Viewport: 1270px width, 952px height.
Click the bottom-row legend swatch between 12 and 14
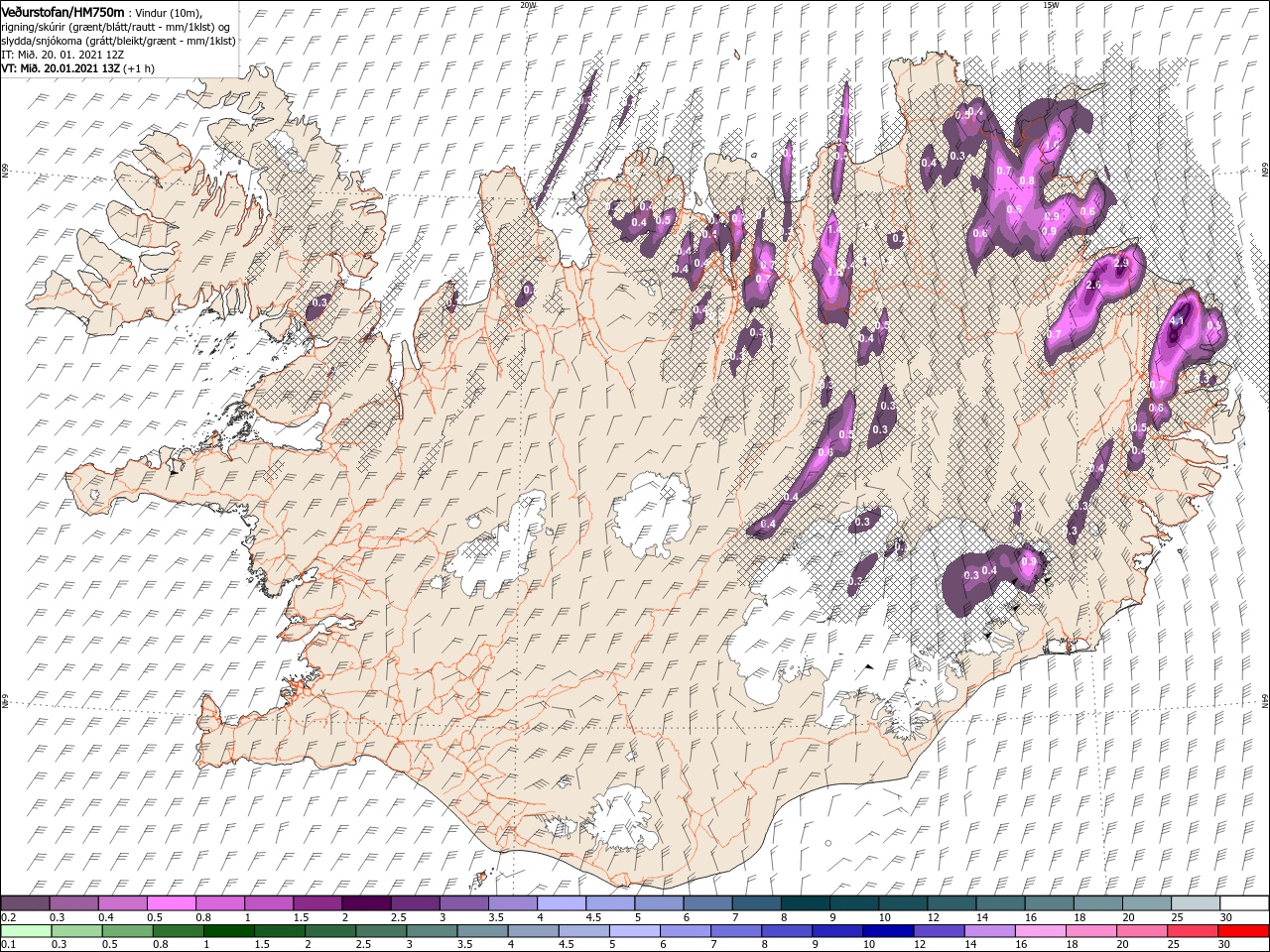tap(939, 931)
